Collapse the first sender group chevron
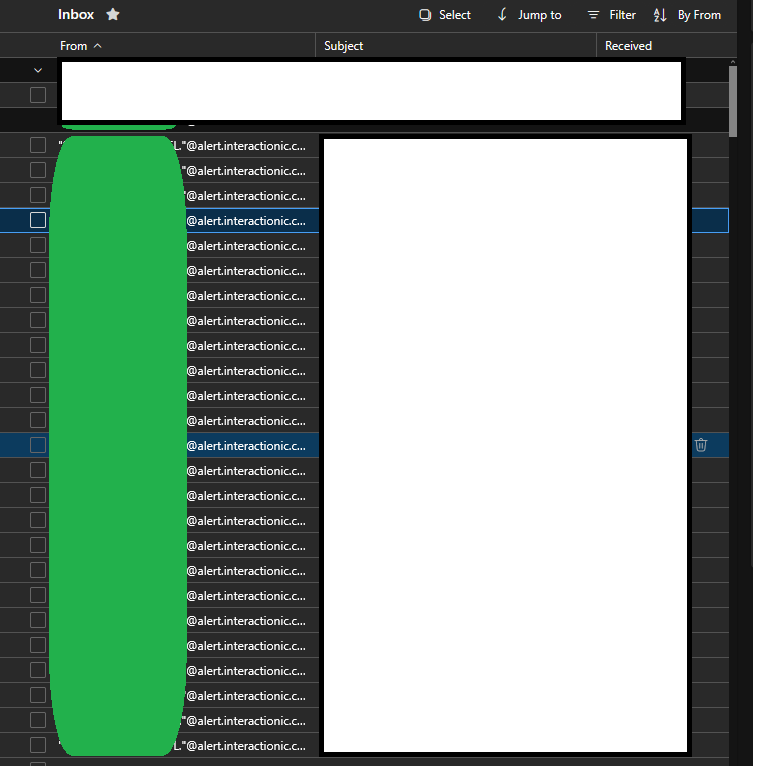 click(x=38, y=70)
